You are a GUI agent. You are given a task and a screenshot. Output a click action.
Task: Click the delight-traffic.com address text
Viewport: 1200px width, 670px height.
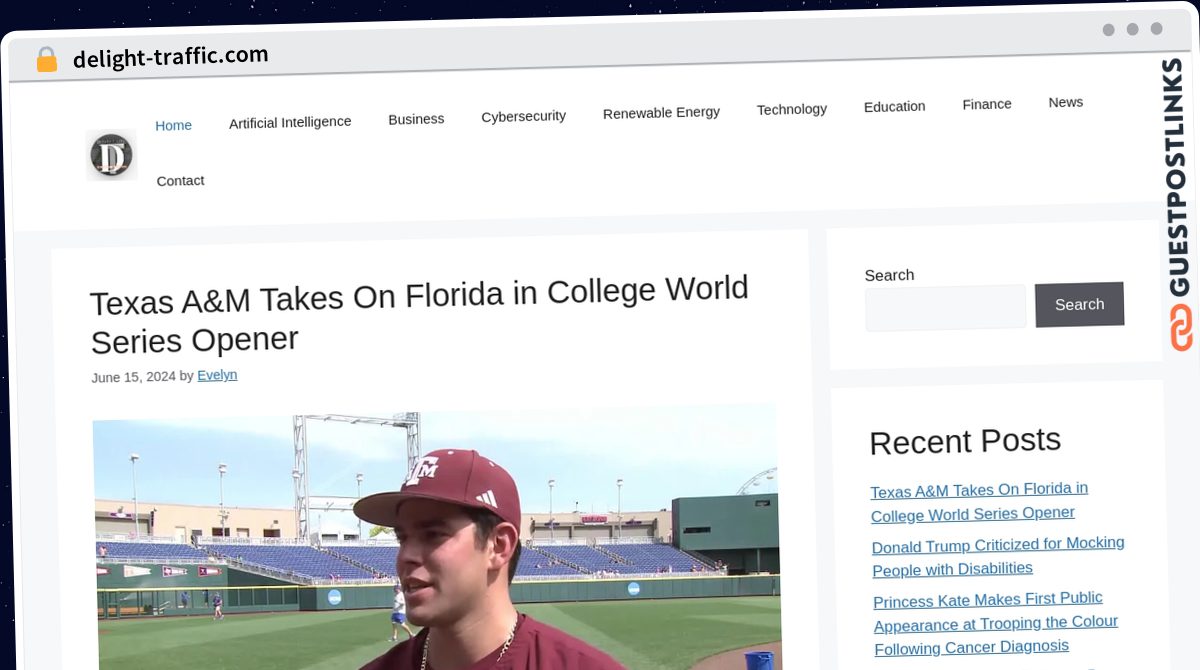[x=170, y=57]
